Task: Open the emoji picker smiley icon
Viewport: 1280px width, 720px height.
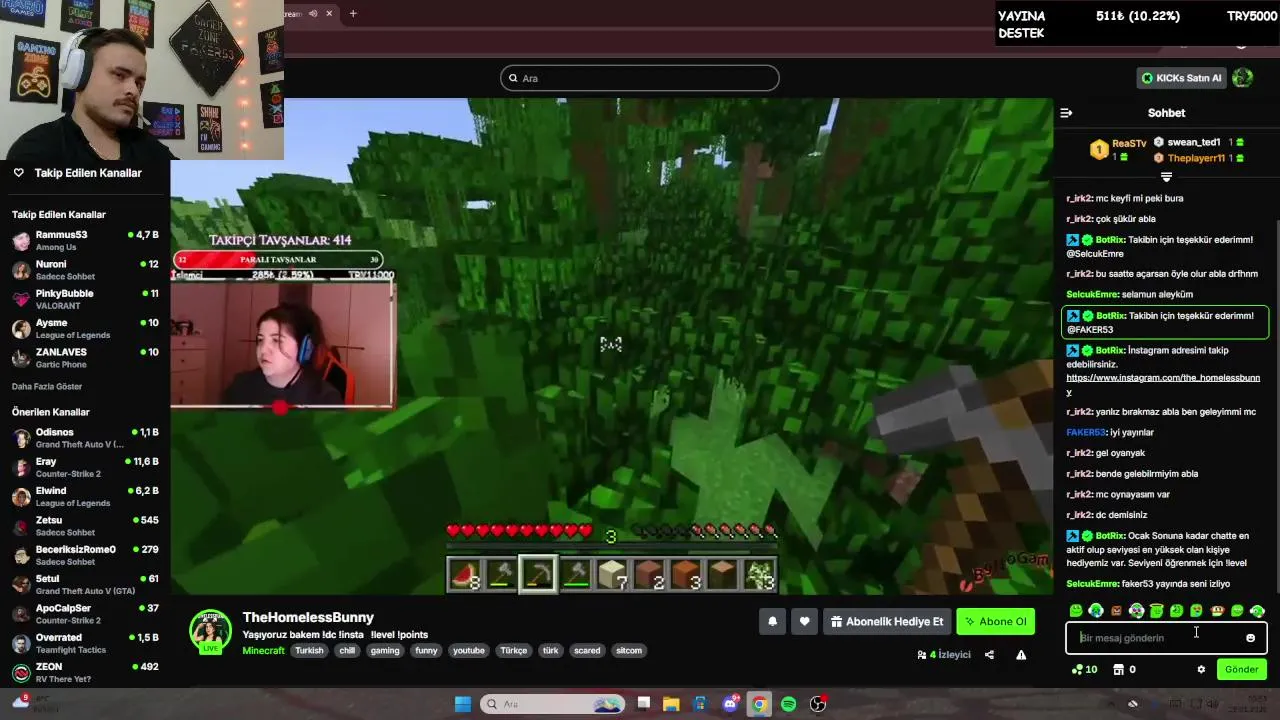Action: point(1251,638)
